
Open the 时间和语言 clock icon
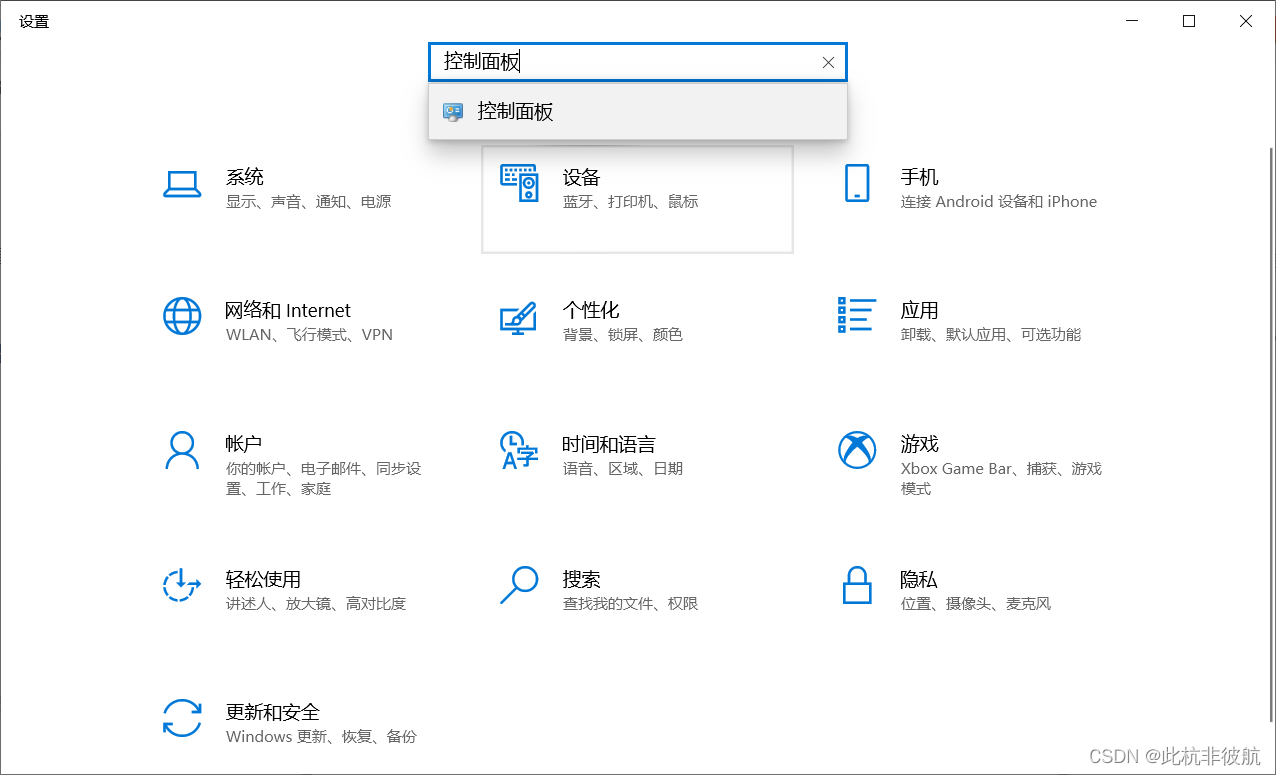click(519, 451)
